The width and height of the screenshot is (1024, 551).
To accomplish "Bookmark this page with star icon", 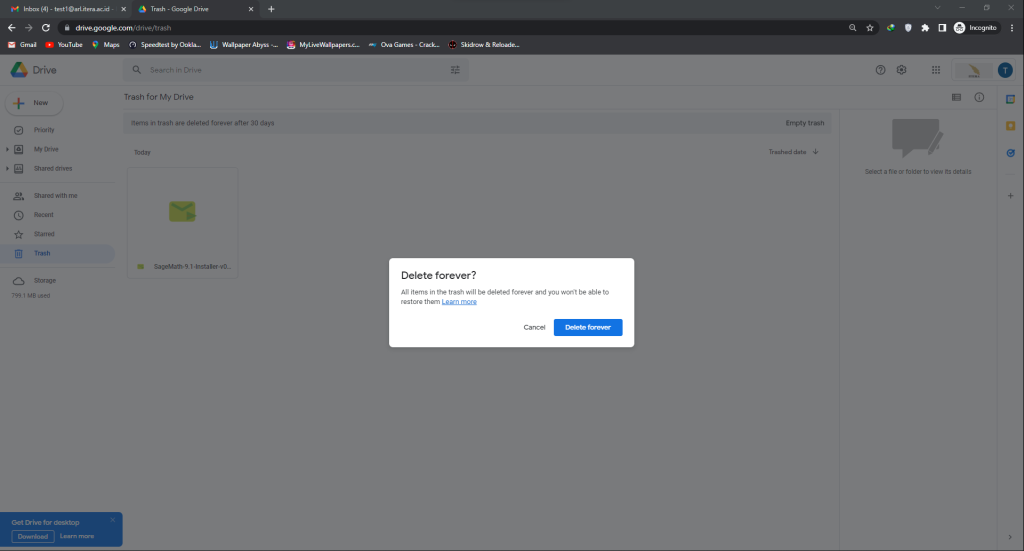I will coord(870,28).
